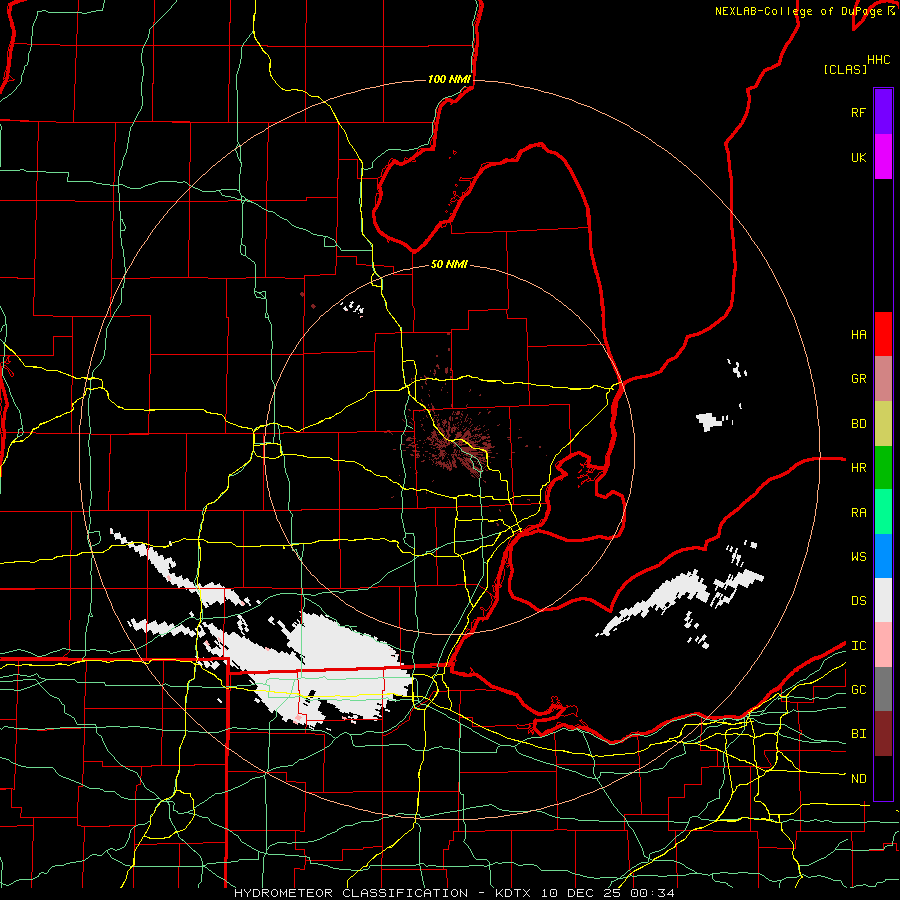Screen dimensions: 900x900
Task: Click the RF purple legend swatch
Action: point(883,112)
